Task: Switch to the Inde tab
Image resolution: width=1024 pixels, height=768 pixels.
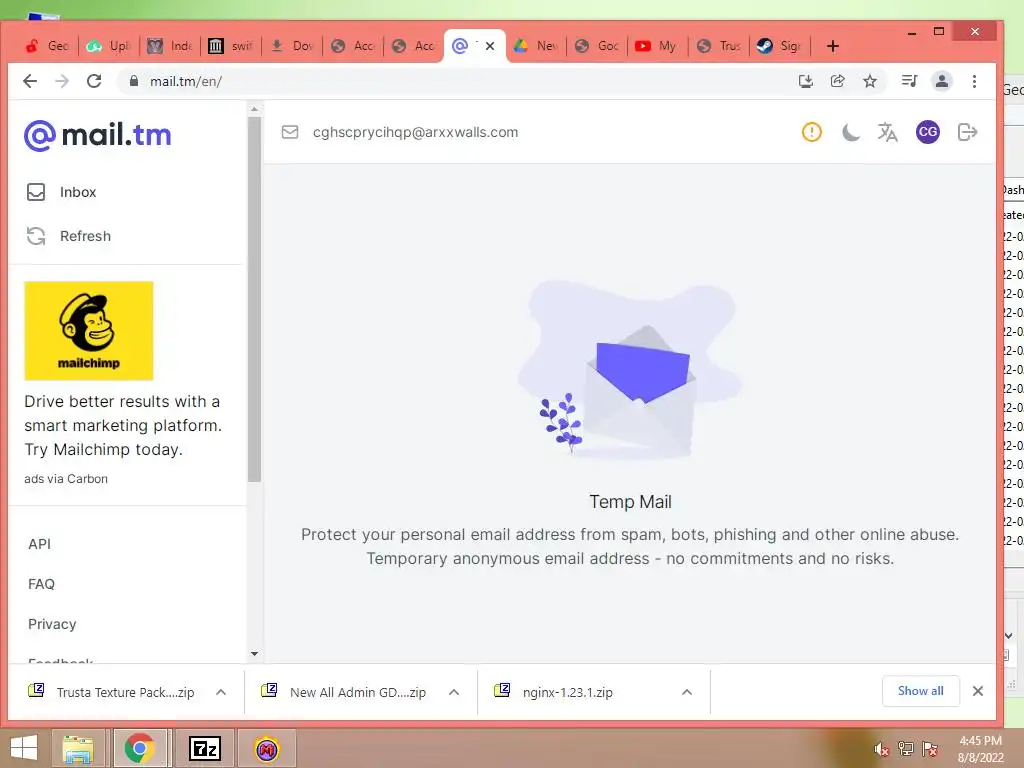Action: tap(169, 46)
